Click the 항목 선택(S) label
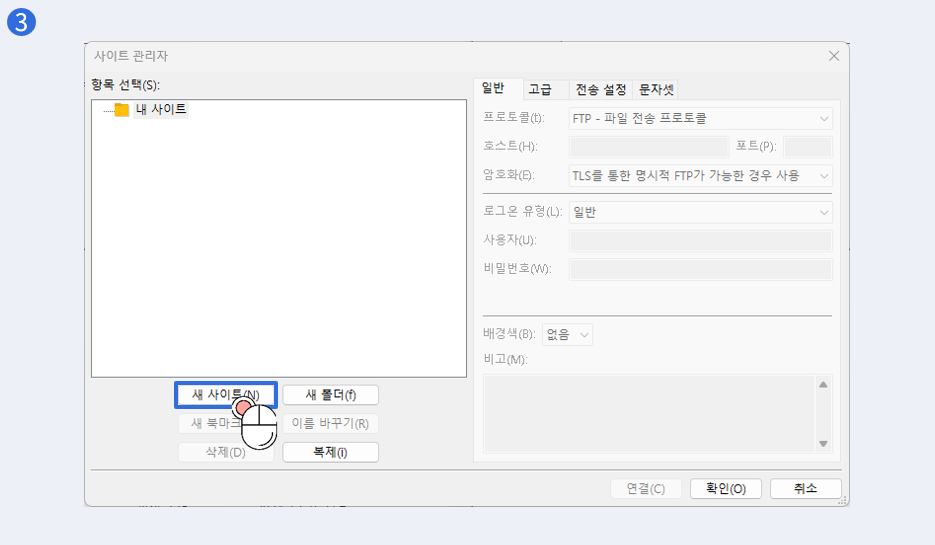Image resolution: width=935 pixels, height=545 pixels. point(126,85)
